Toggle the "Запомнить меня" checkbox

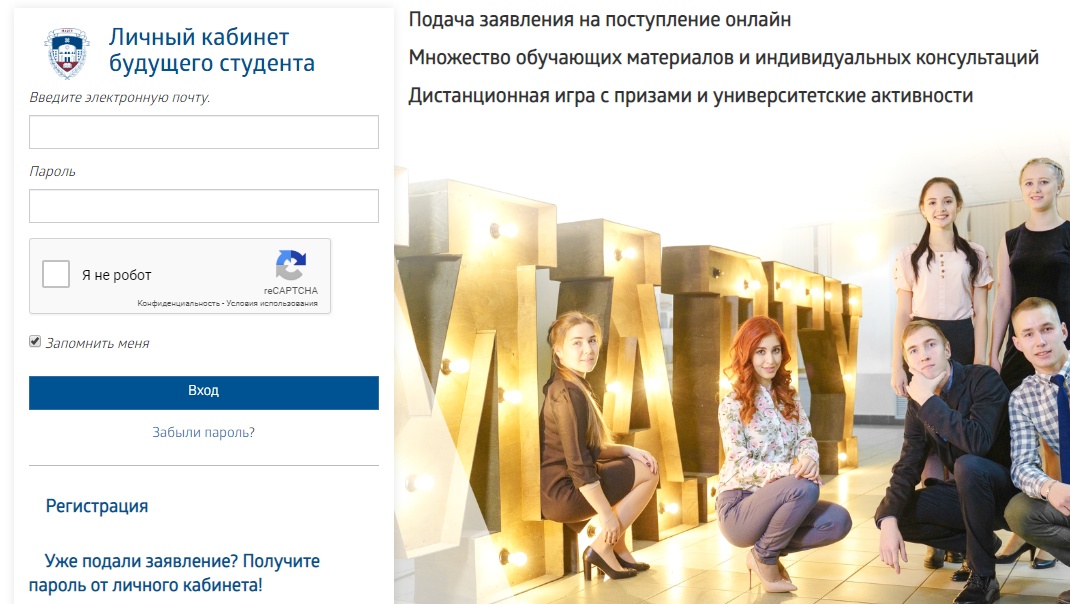pyautogui.click(x=35, y=341)
